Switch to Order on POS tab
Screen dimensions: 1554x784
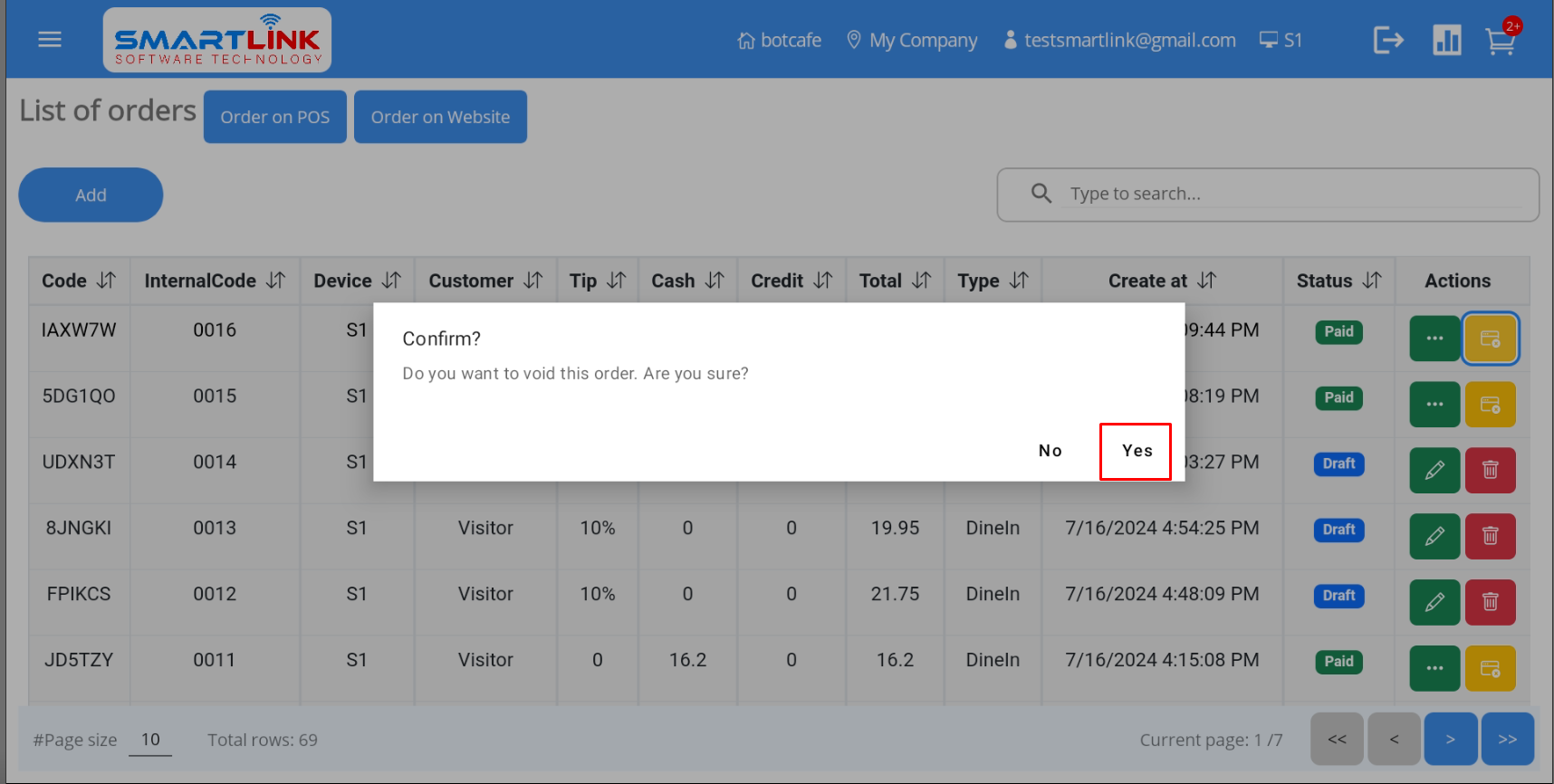pos(274,117)
